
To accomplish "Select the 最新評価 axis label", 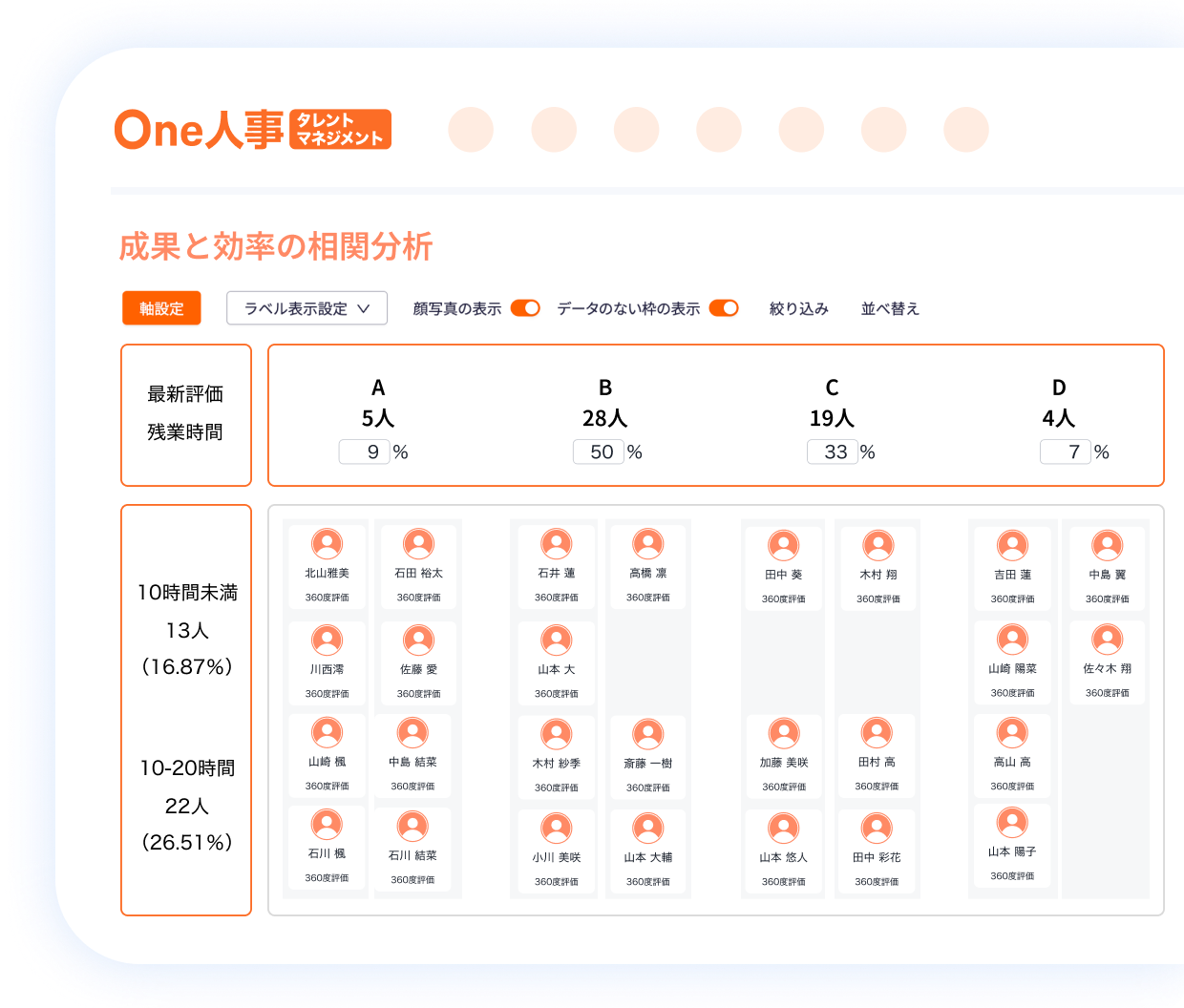I will coord(185,394).
